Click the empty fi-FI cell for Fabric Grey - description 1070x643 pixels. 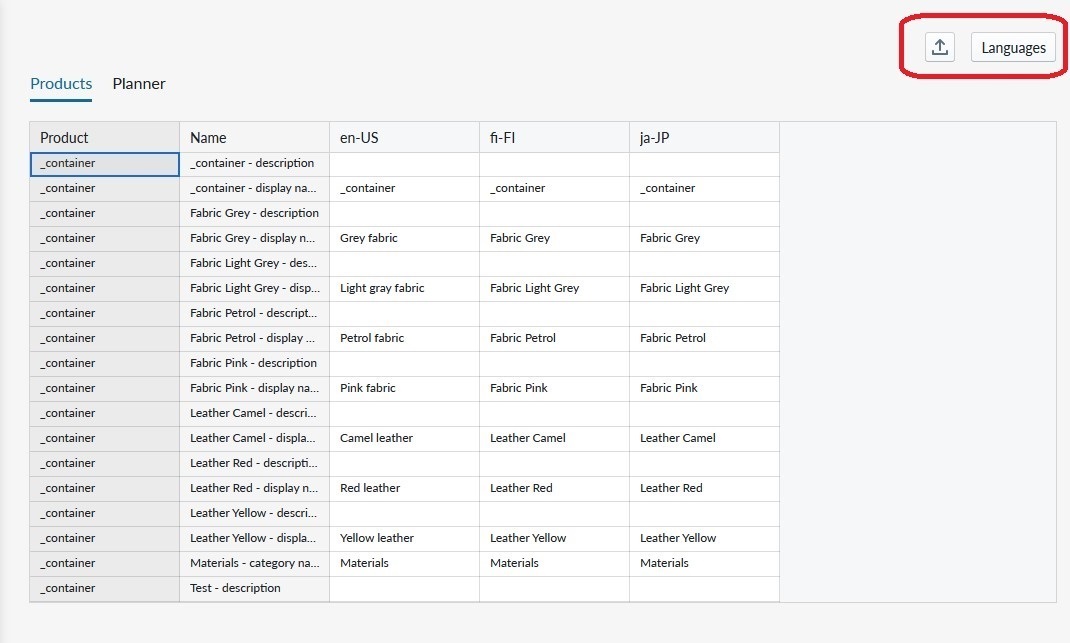click(555, 214)
